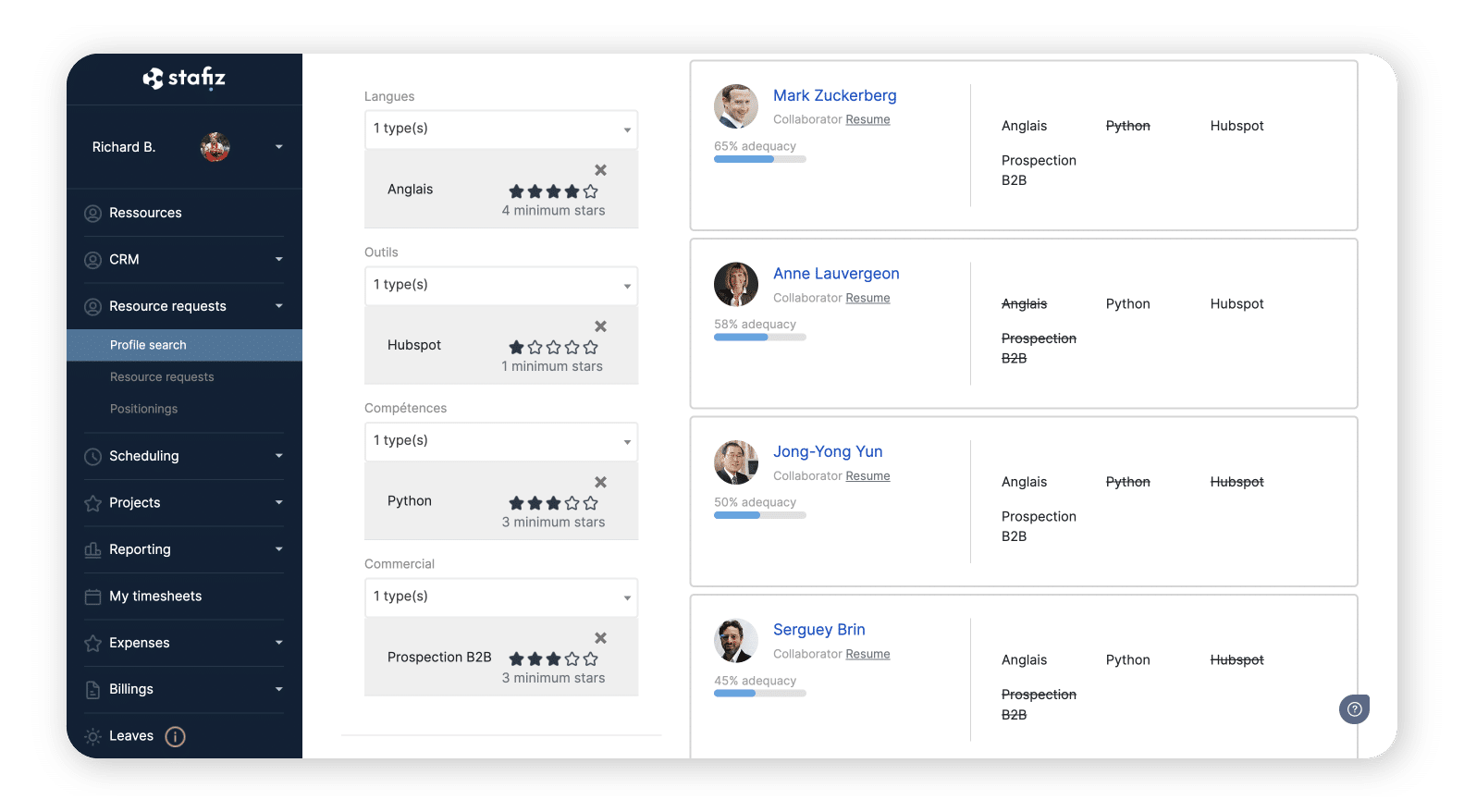Open Anne Lauvergeon's profile
The width and height of the screenshot is (1464, 812).
pos(836,274)
